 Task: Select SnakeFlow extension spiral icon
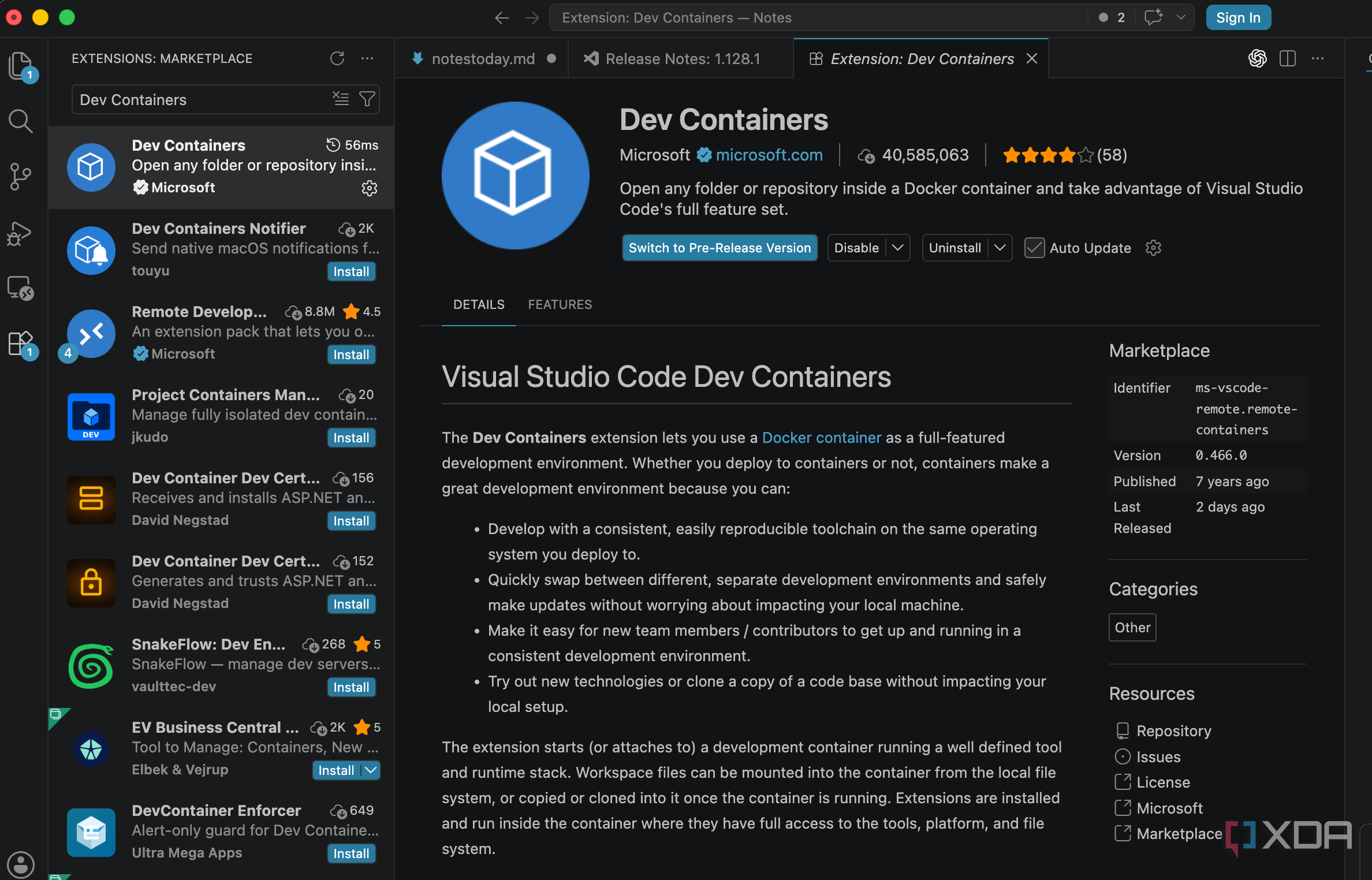(x=91, y=666)
